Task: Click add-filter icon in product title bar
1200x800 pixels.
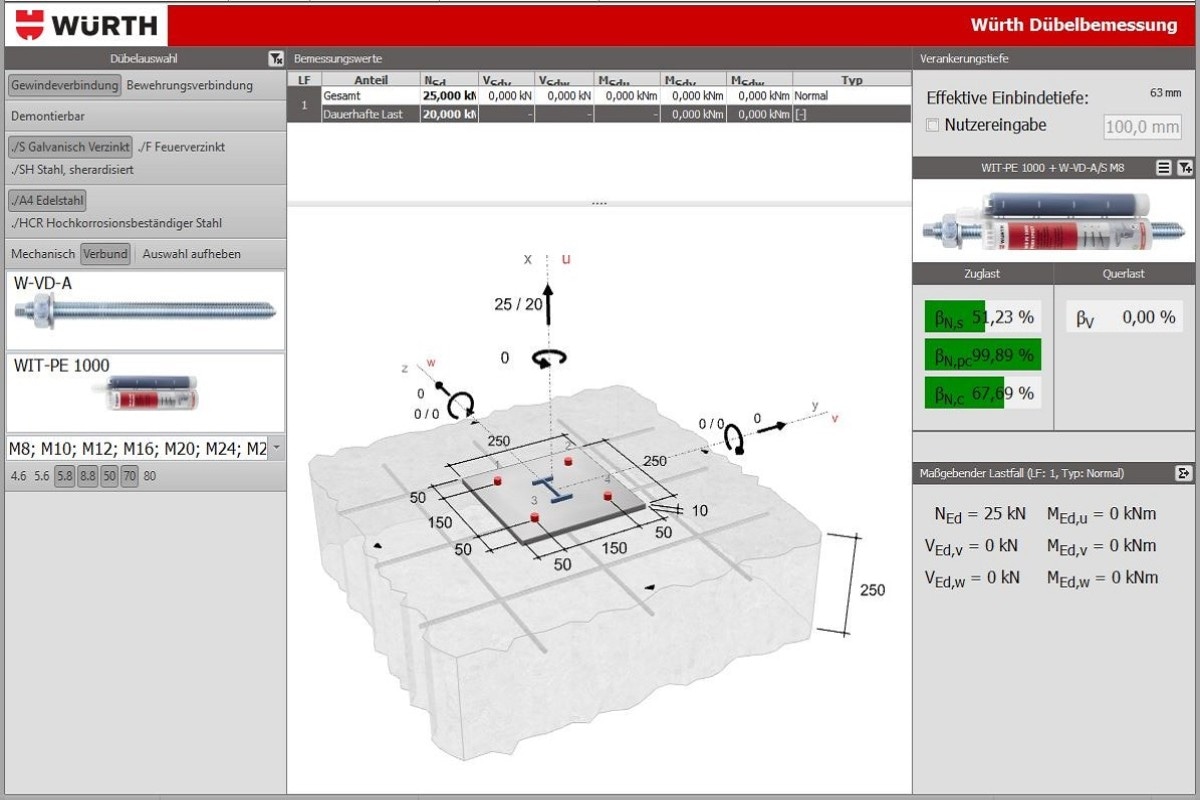Action: point(1185,168)
